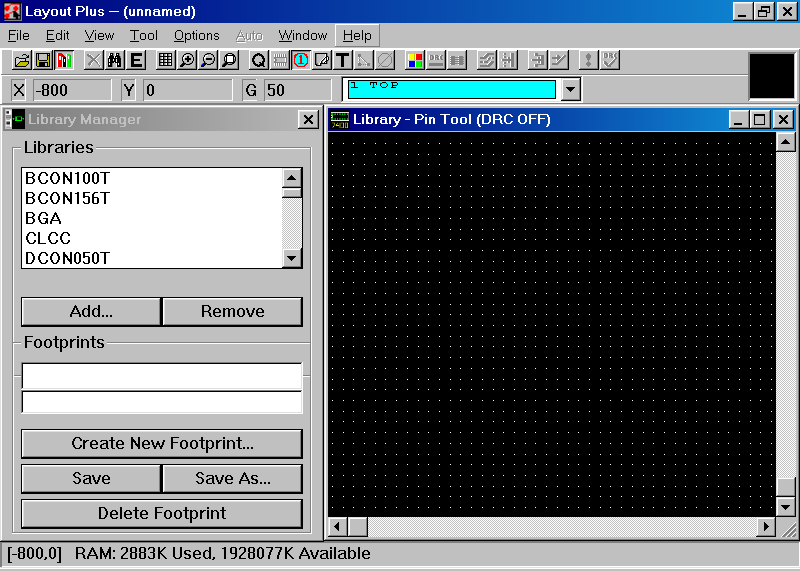Click the Library window horizontal scrollbar thumb
800x571 pixels.
(358, 527)
